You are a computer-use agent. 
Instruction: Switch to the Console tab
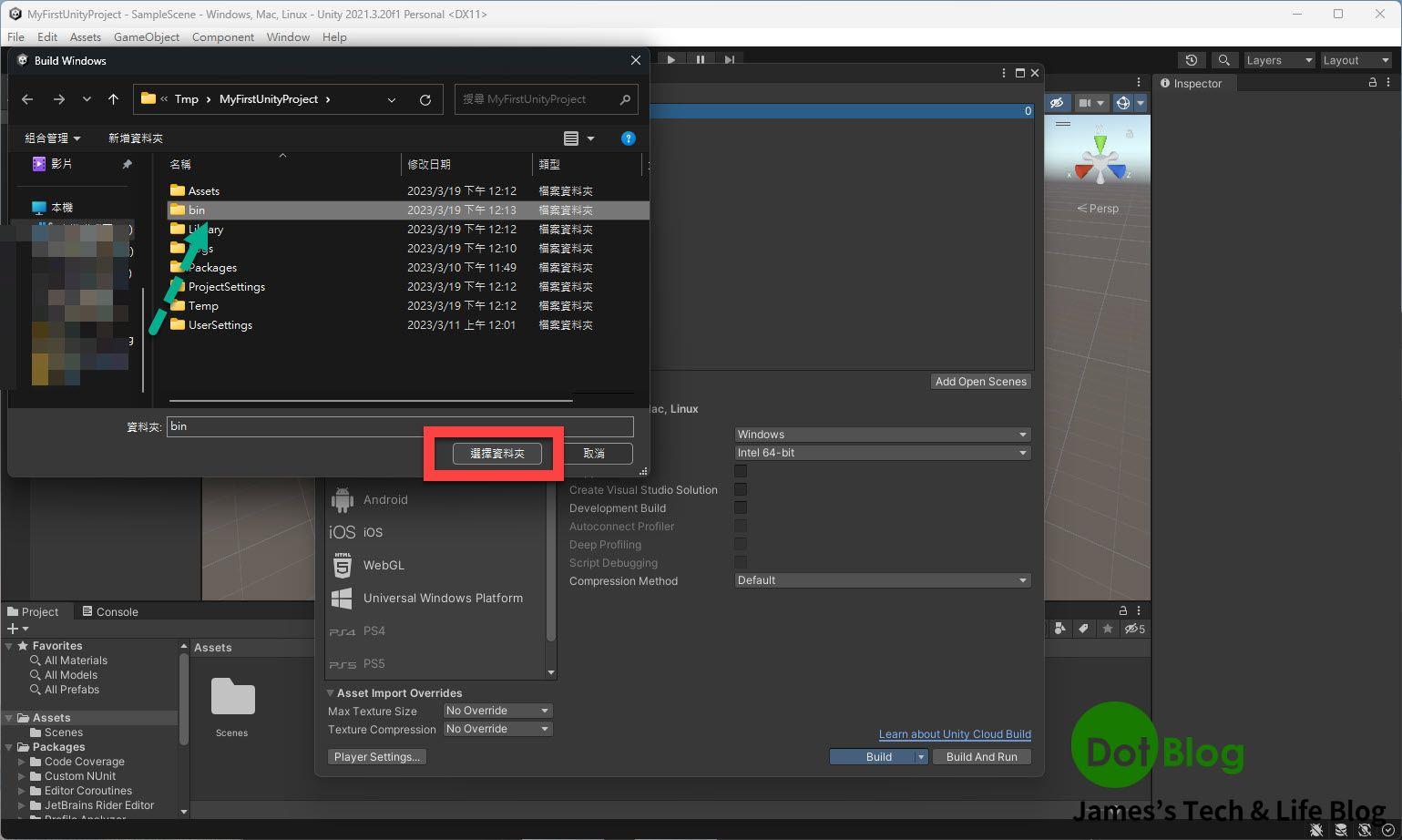pos(110,611)
